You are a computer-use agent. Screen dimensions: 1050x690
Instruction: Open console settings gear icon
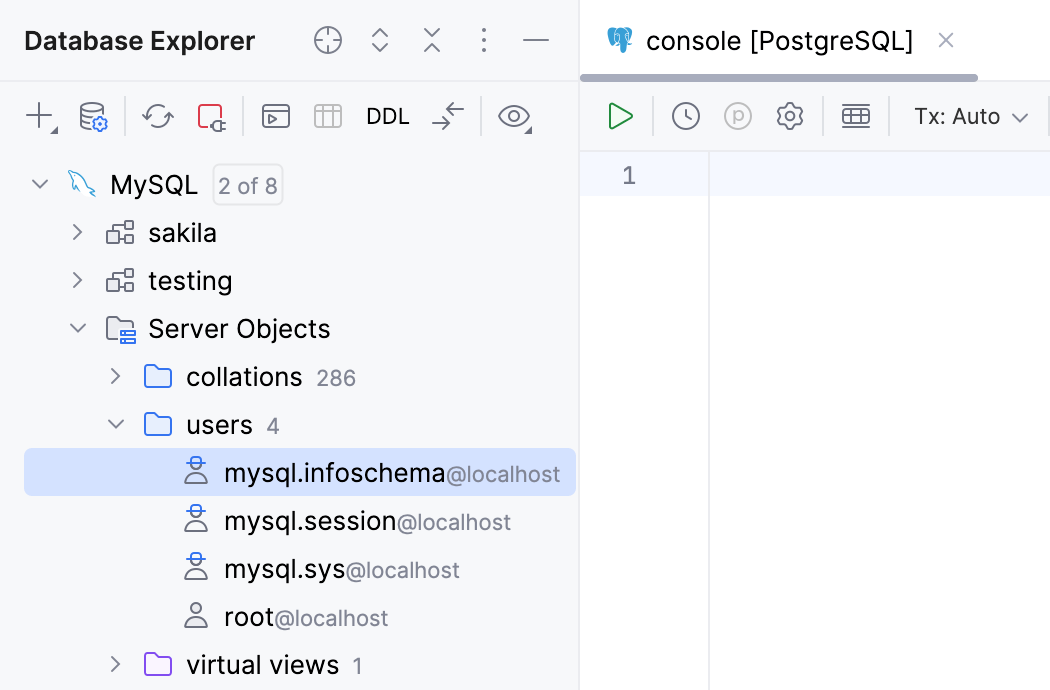789,116
